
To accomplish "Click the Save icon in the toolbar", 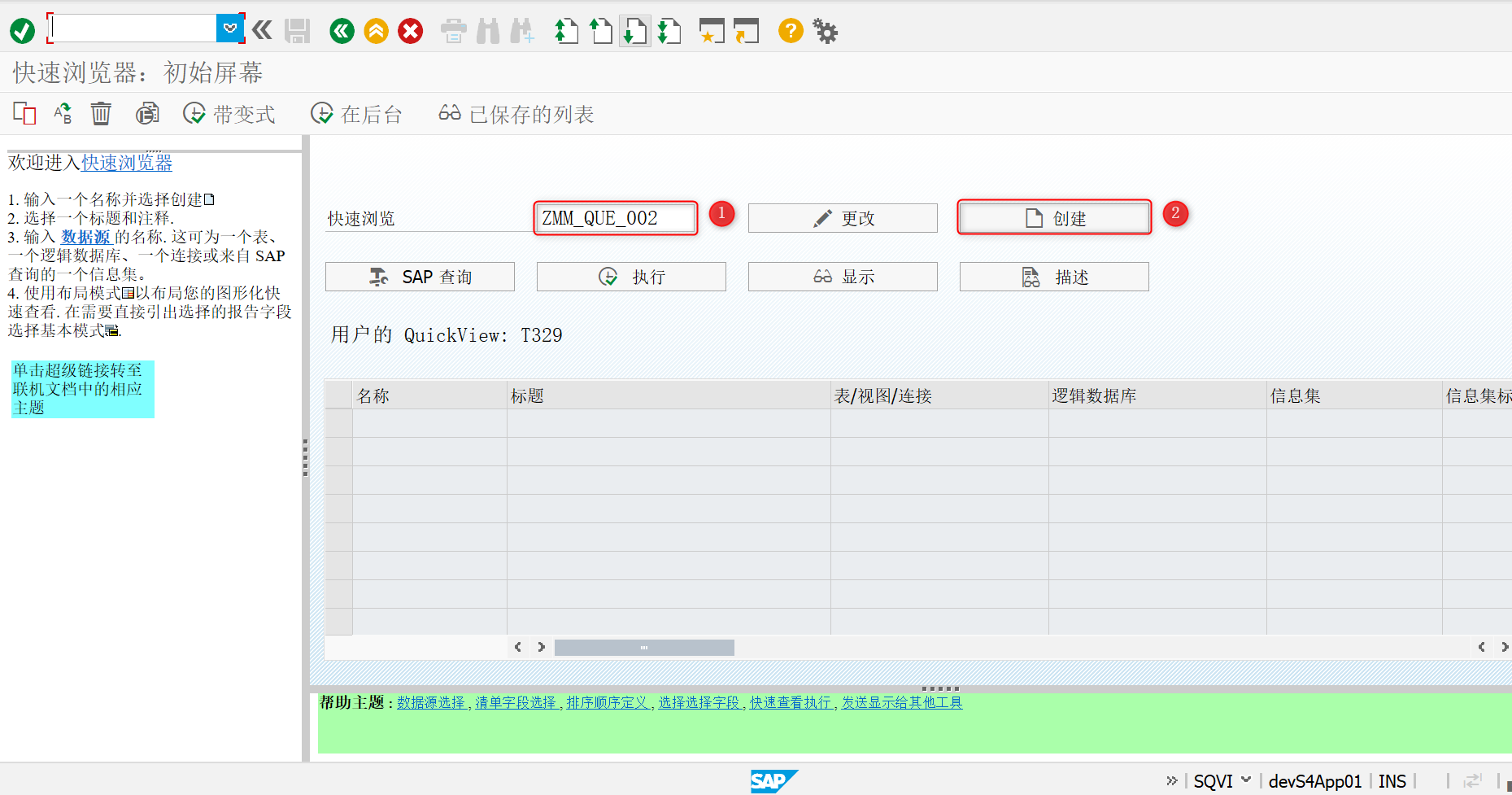I will click(x=298, y=30).
